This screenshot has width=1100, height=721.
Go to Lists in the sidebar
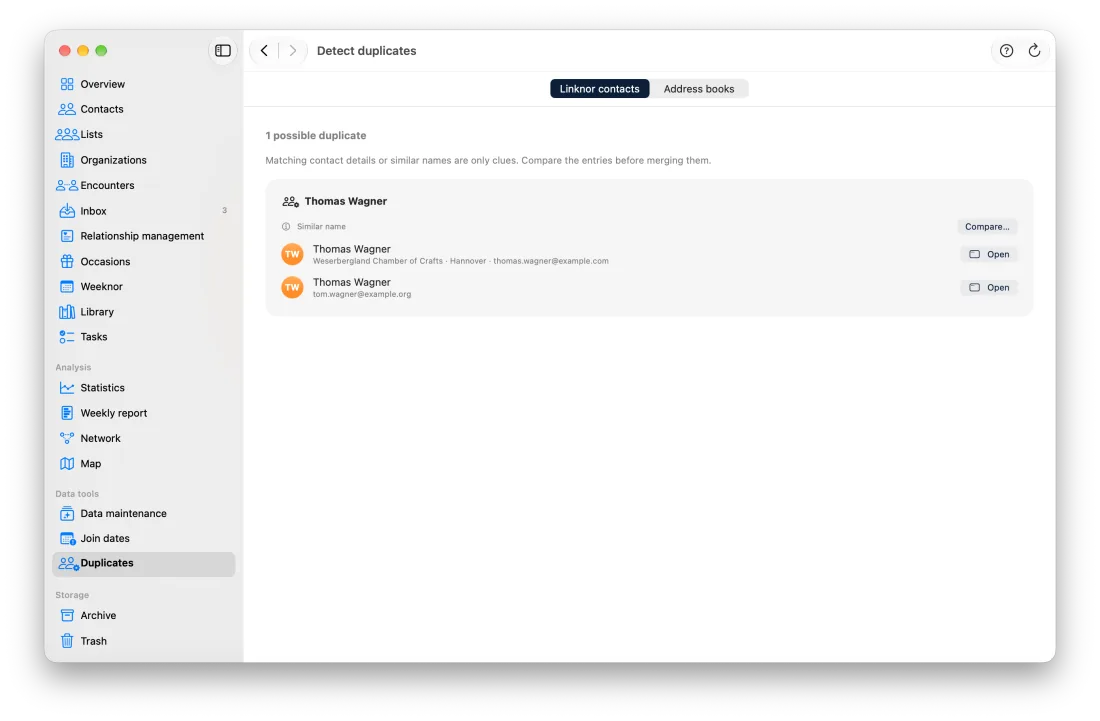(x=143, y=135)
